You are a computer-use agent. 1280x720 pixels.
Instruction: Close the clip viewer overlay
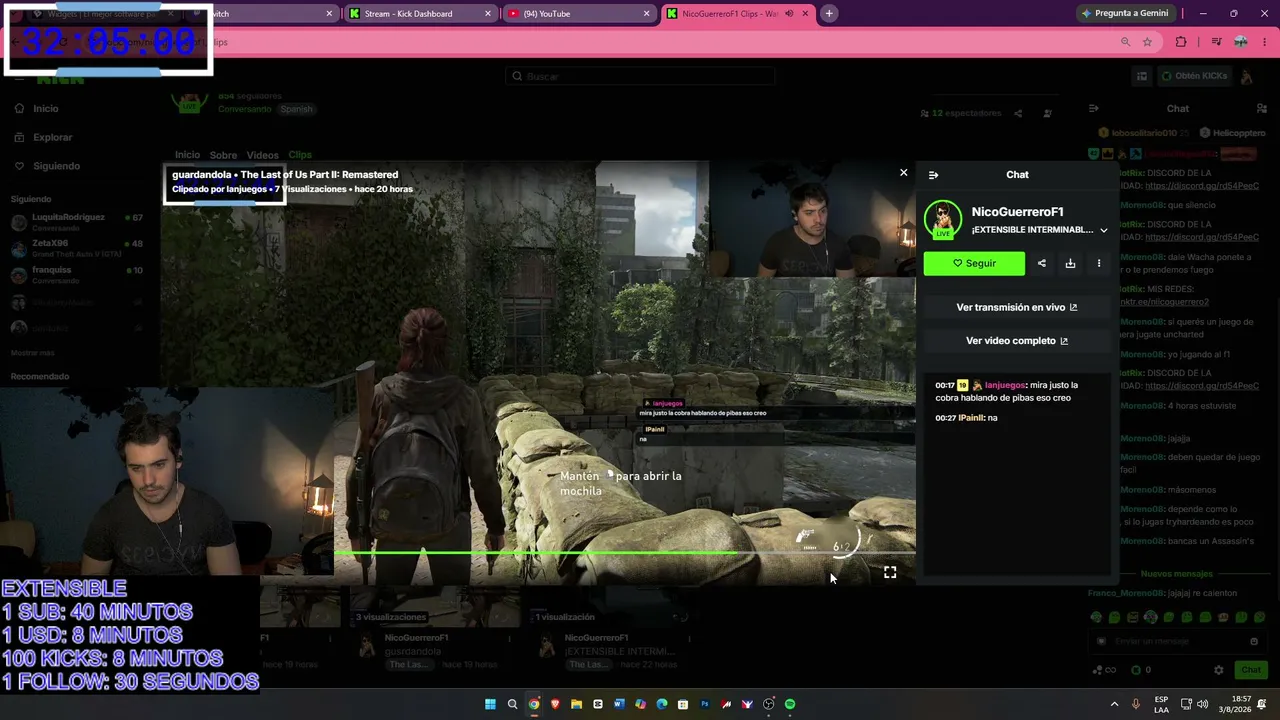904,173
